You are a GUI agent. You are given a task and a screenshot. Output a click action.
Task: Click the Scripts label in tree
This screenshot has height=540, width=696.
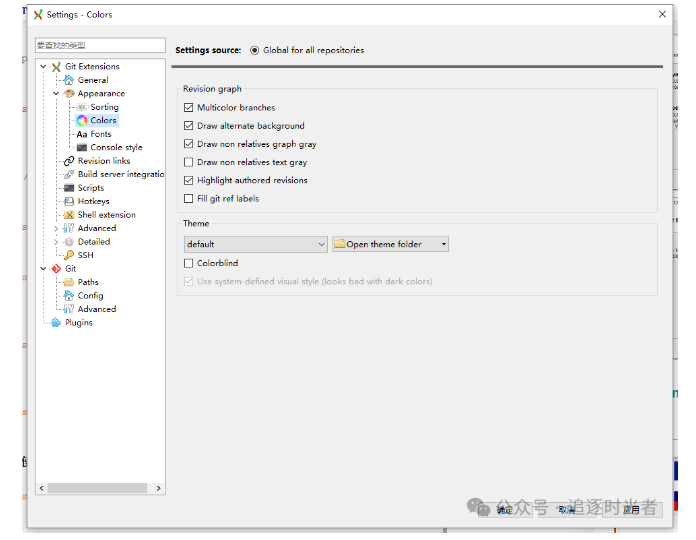point(91,188)
